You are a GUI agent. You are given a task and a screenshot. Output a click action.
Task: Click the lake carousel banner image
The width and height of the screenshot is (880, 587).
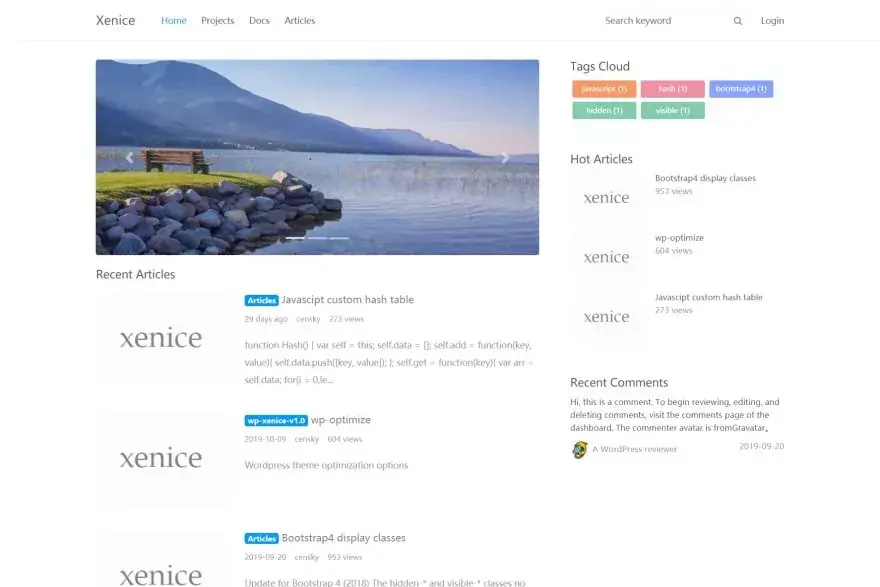[x=317, y=157]
